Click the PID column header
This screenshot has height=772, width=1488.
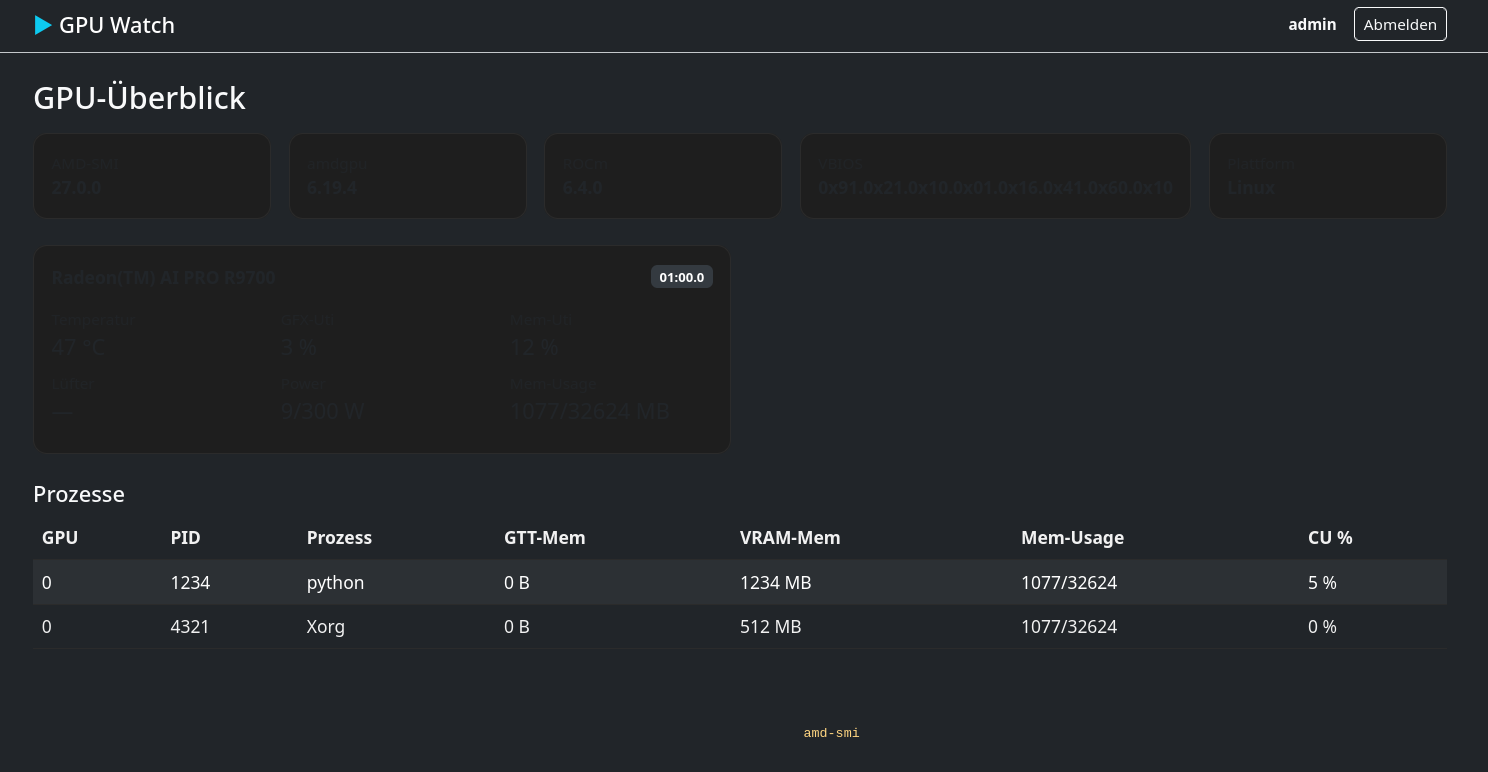186,538
